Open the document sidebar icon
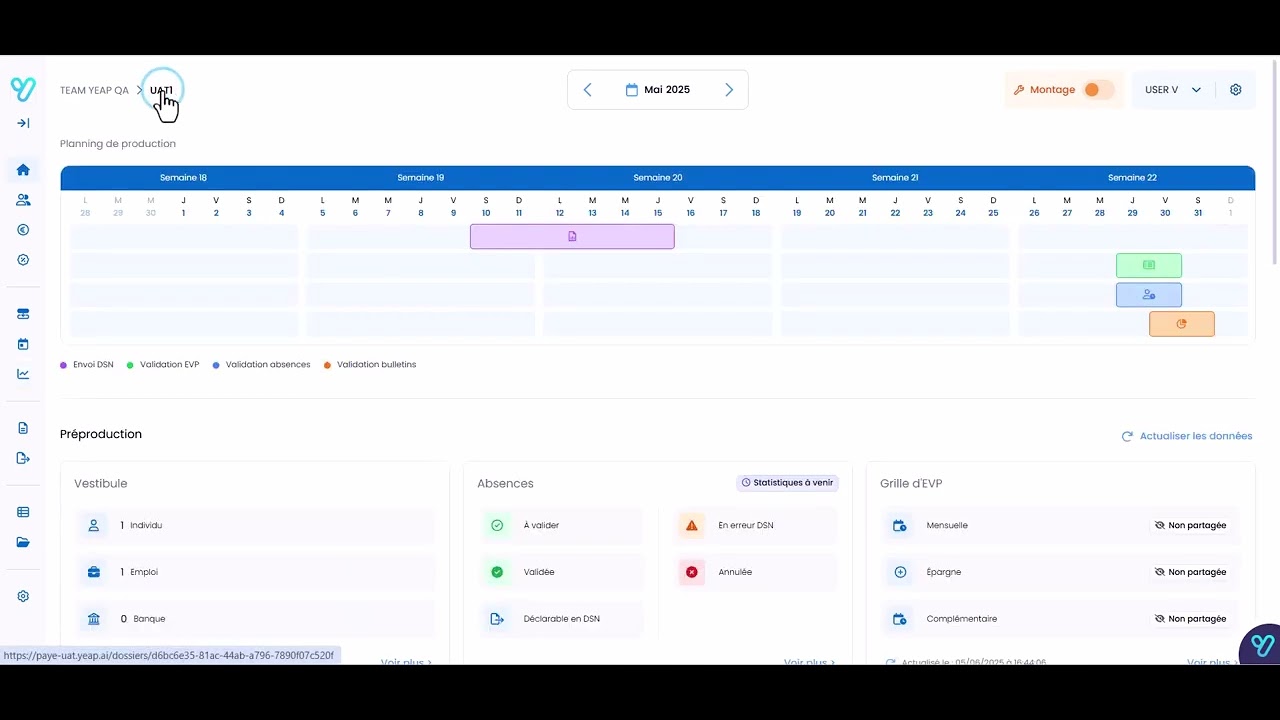 click(23, 428)
